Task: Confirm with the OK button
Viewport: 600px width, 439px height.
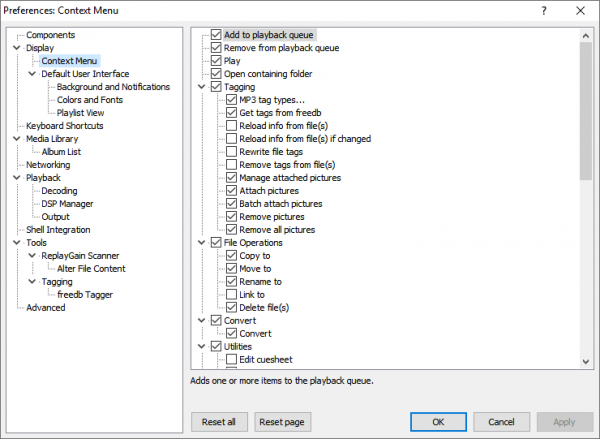Action: [x=439, y=421]
